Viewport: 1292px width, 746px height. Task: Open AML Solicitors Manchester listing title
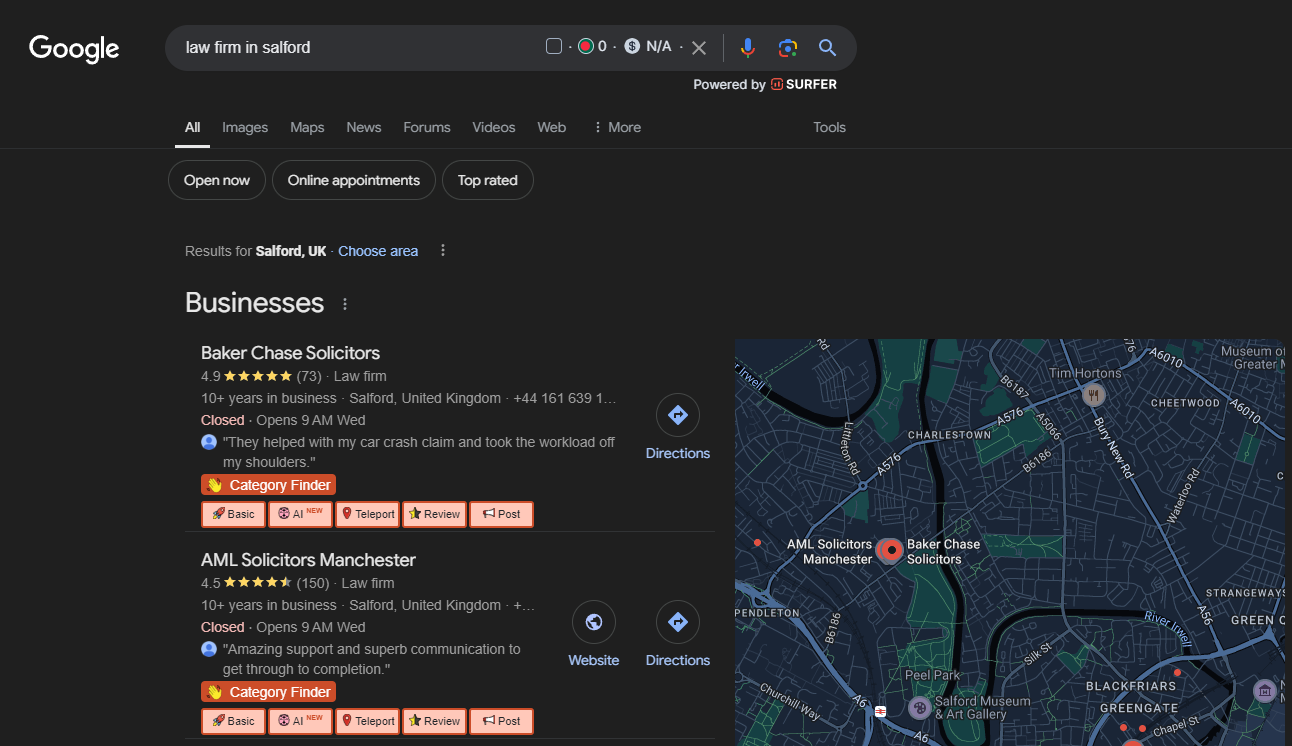[x=308, y=560]
